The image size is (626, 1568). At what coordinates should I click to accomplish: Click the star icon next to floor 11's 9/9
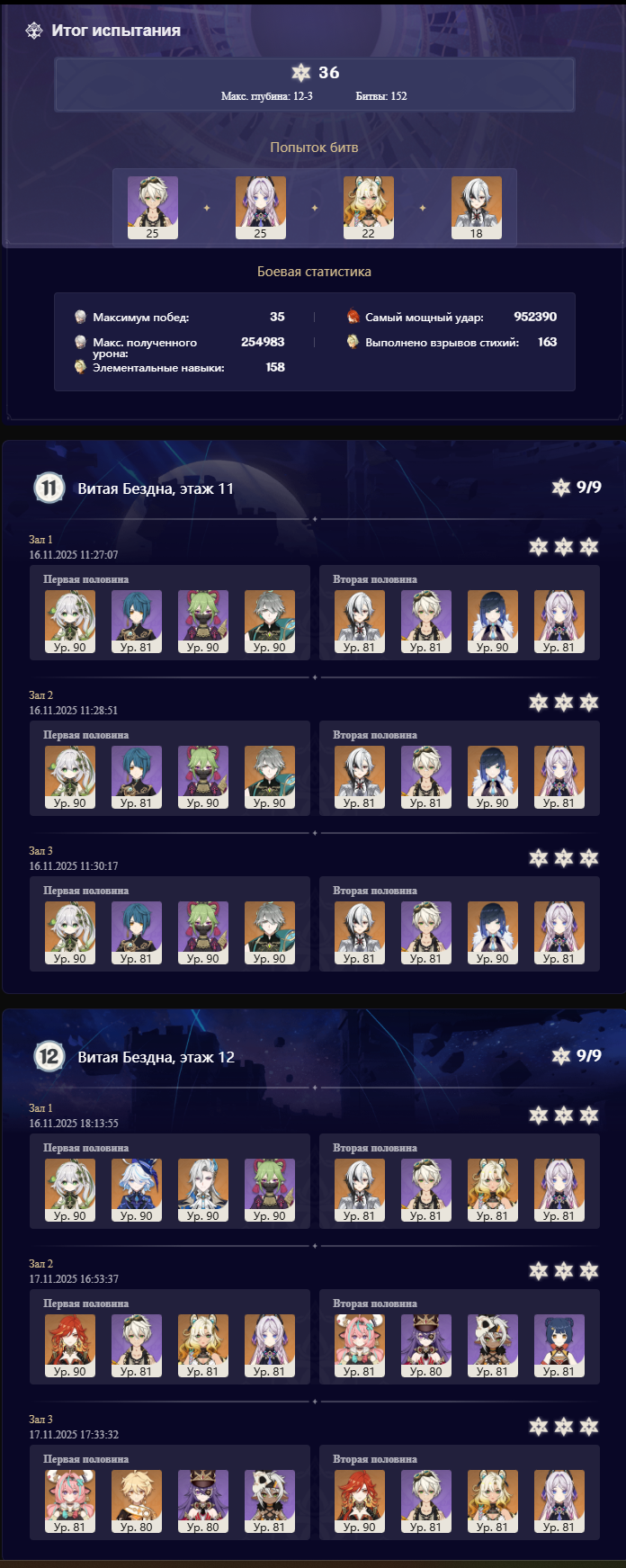pyautogui.click(x=561, y=487)
